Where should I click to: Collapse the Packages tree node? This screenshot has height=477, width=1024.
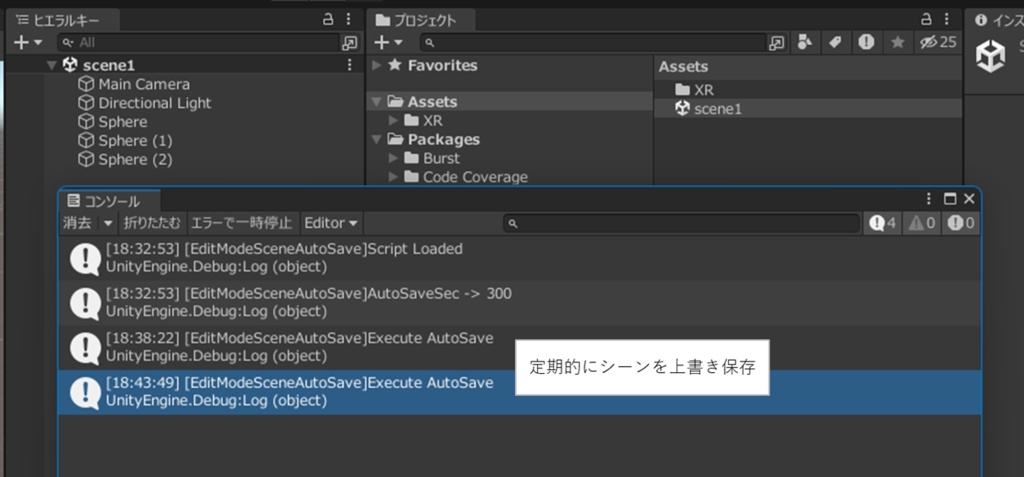pyautogui.click(x=376, y=139)
